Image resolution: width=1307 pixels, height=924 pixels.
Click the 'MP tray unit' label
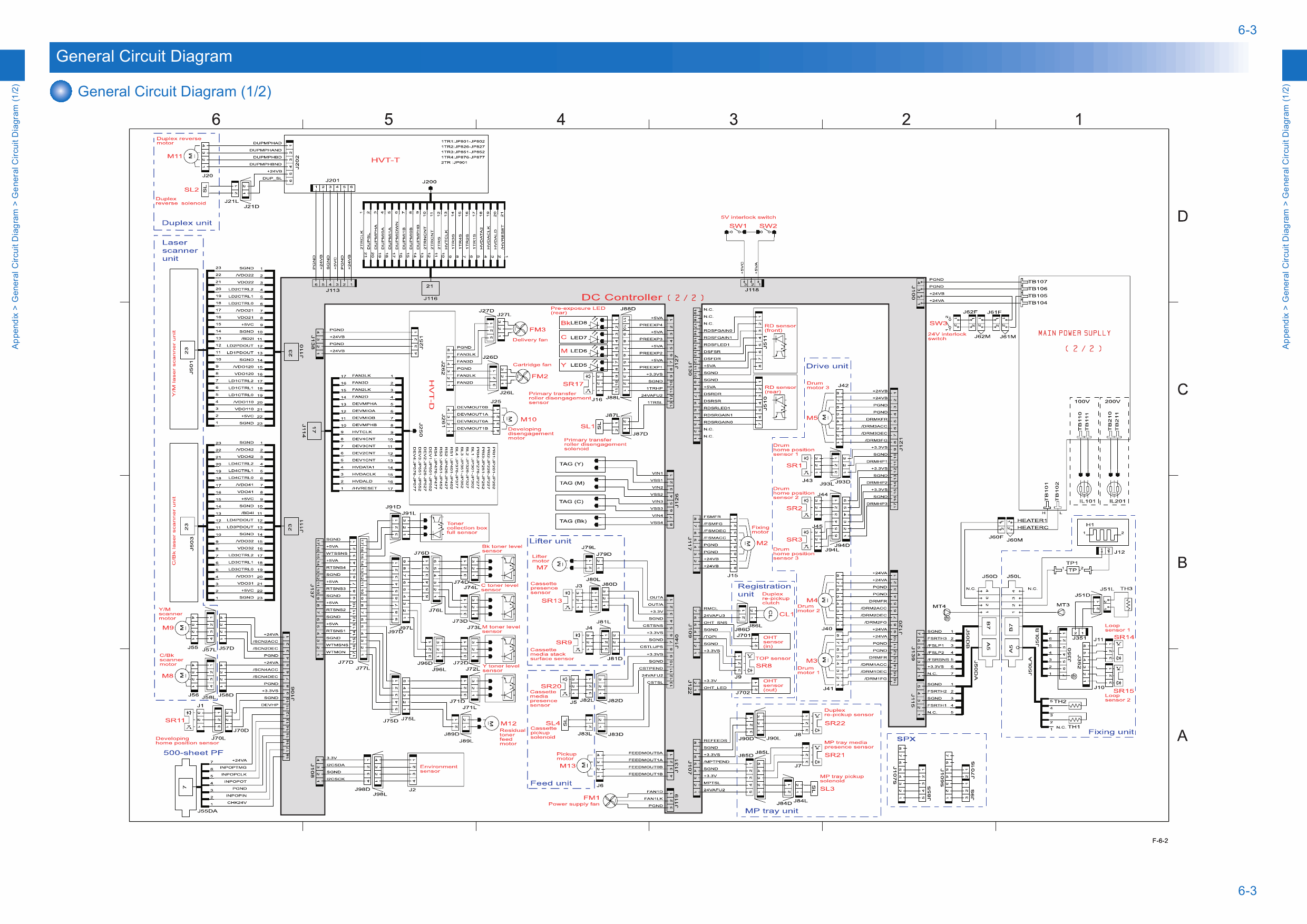coord(772,811)
